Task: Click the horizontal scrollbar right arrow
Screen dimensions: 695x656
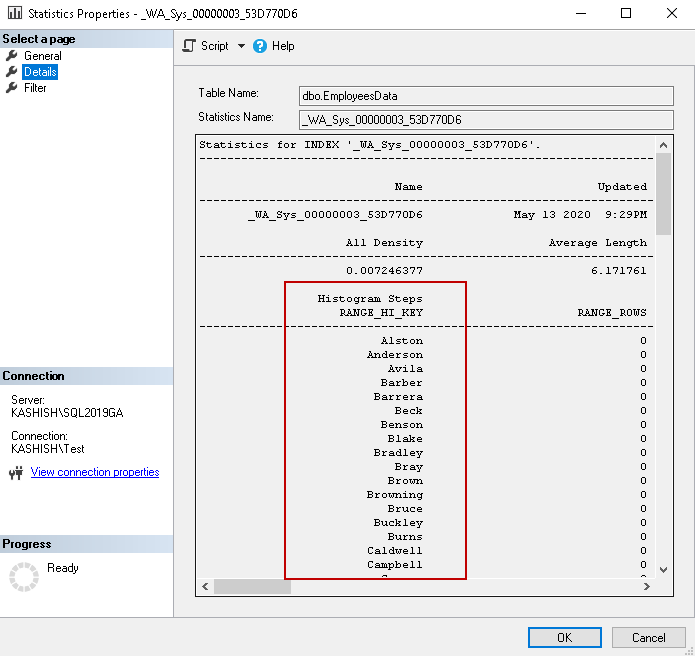Action: 647,586
